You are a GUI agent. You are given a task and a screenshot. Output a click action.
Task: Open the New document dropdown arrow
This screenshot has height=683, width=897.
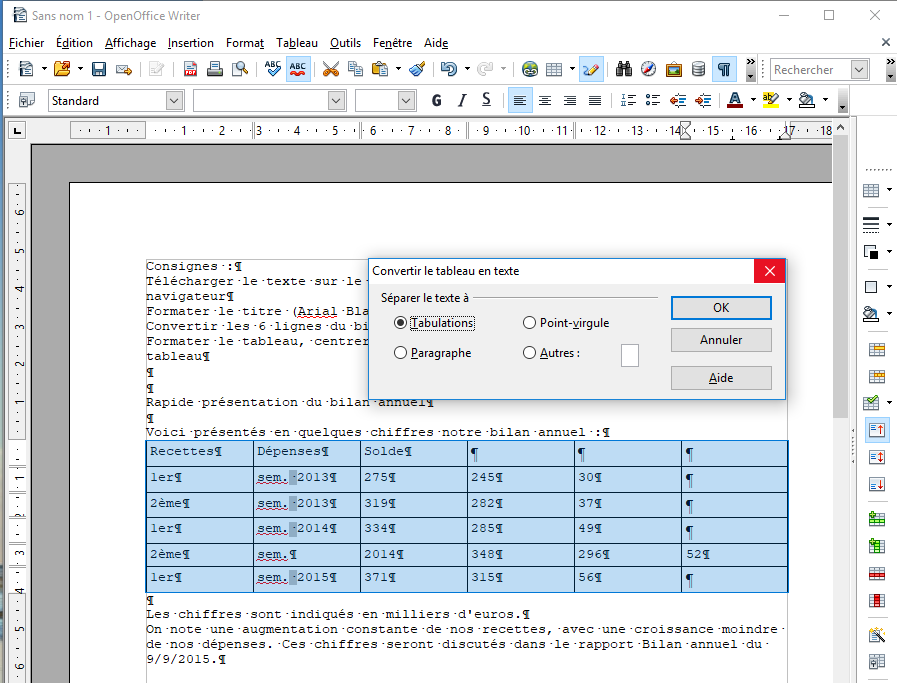[x=44, y=69]
